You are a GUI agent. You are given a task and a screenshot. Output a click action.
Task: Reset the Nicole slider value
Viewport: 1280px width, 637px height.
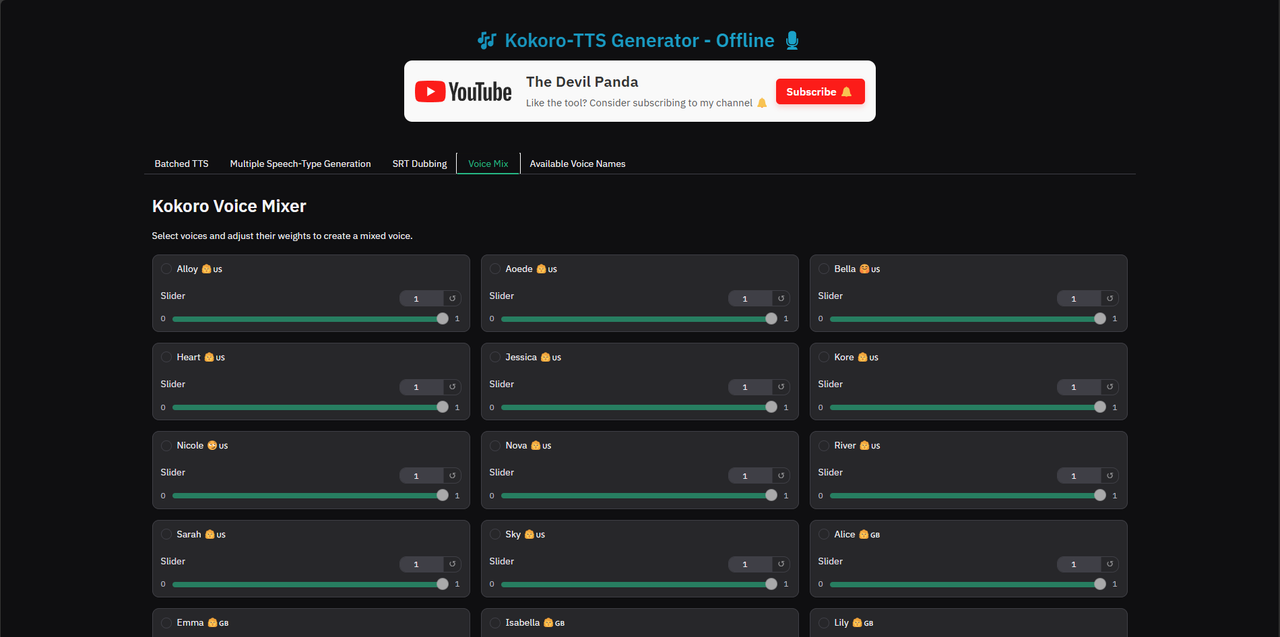click(452, 476)
